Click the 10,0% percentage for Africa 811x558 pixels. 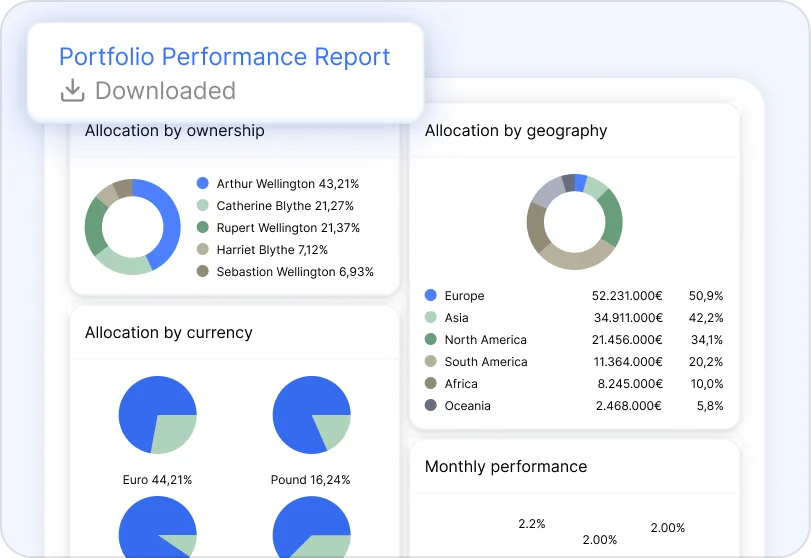point(707,384)
